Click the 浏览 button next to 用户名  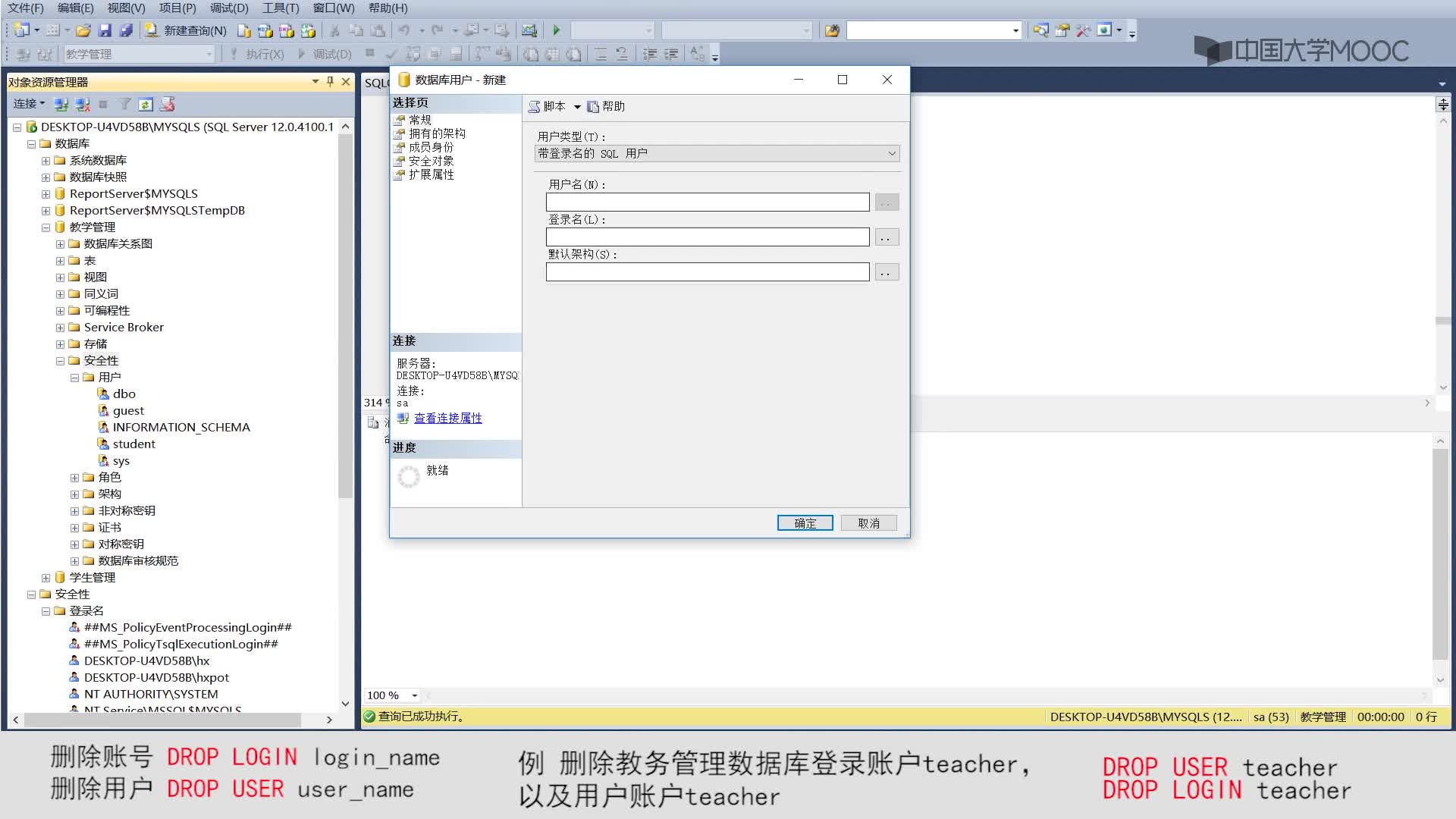tap(884, 202)
